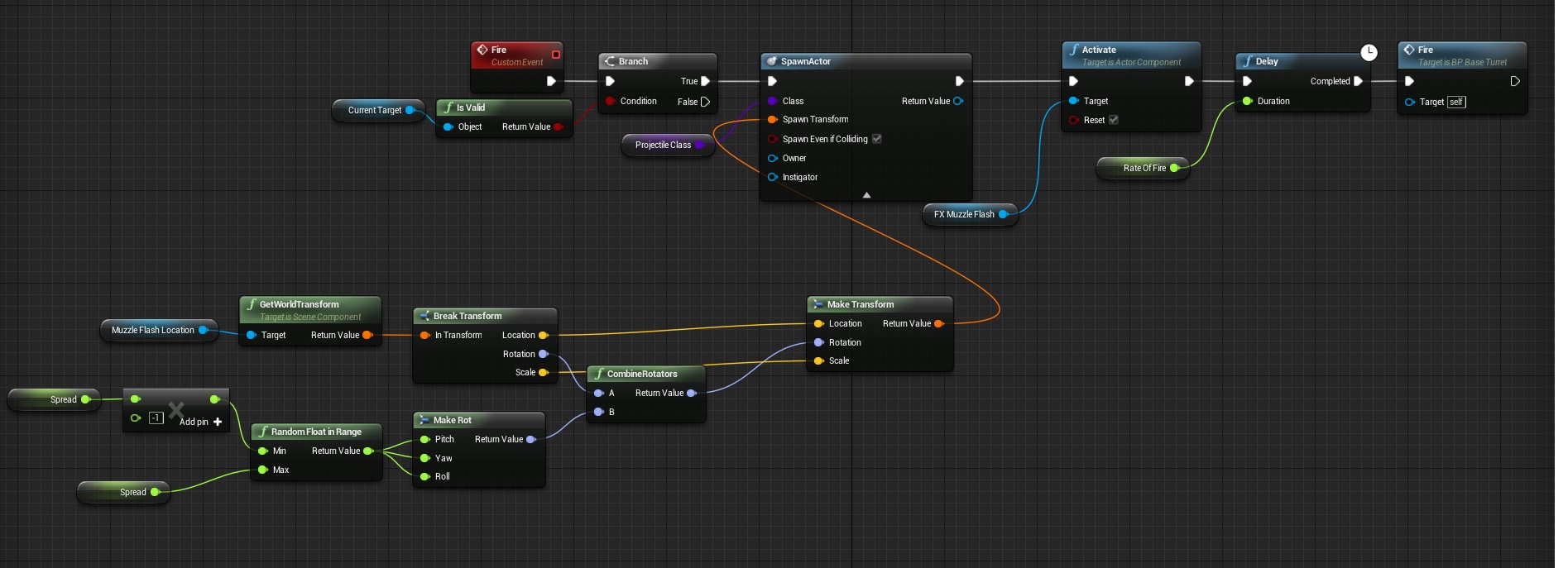Toggle the Spawn Even if Colliding checkbox
The width and height of the screenshot is (1568, 568).
coord(877,139)
